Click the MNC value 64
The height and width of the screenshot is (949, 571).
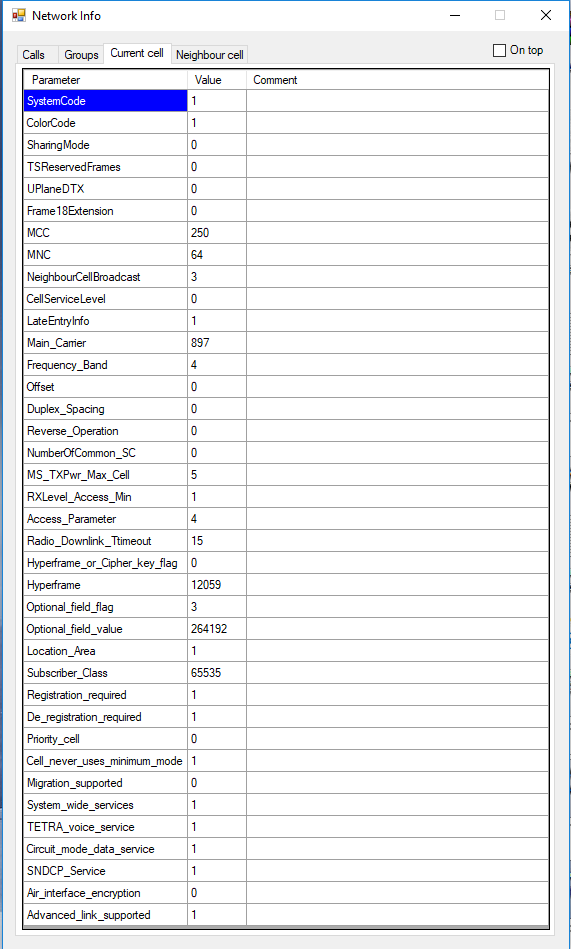[217, 255]
